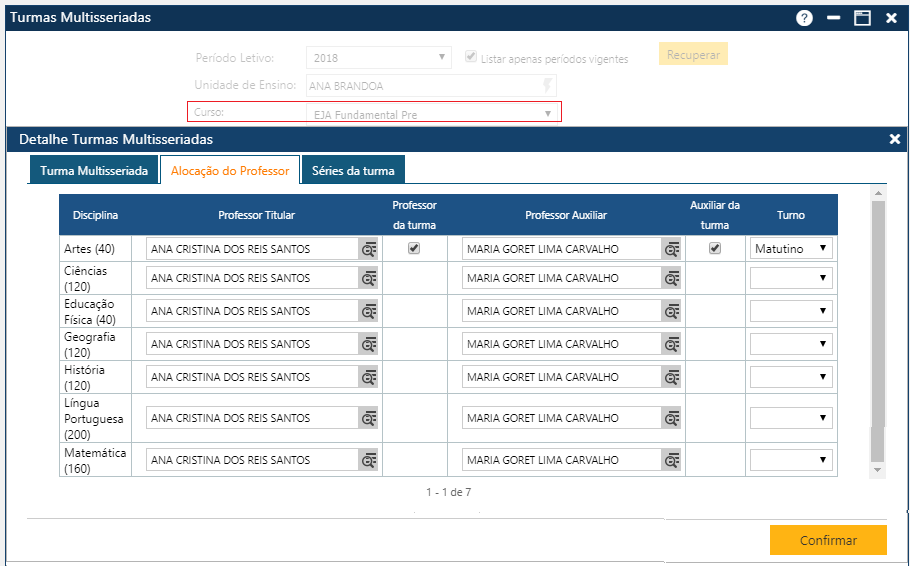Uncheck Professor da turma for Artes
The width and height of the screenshot is (910, 566).
click(414, 249)
